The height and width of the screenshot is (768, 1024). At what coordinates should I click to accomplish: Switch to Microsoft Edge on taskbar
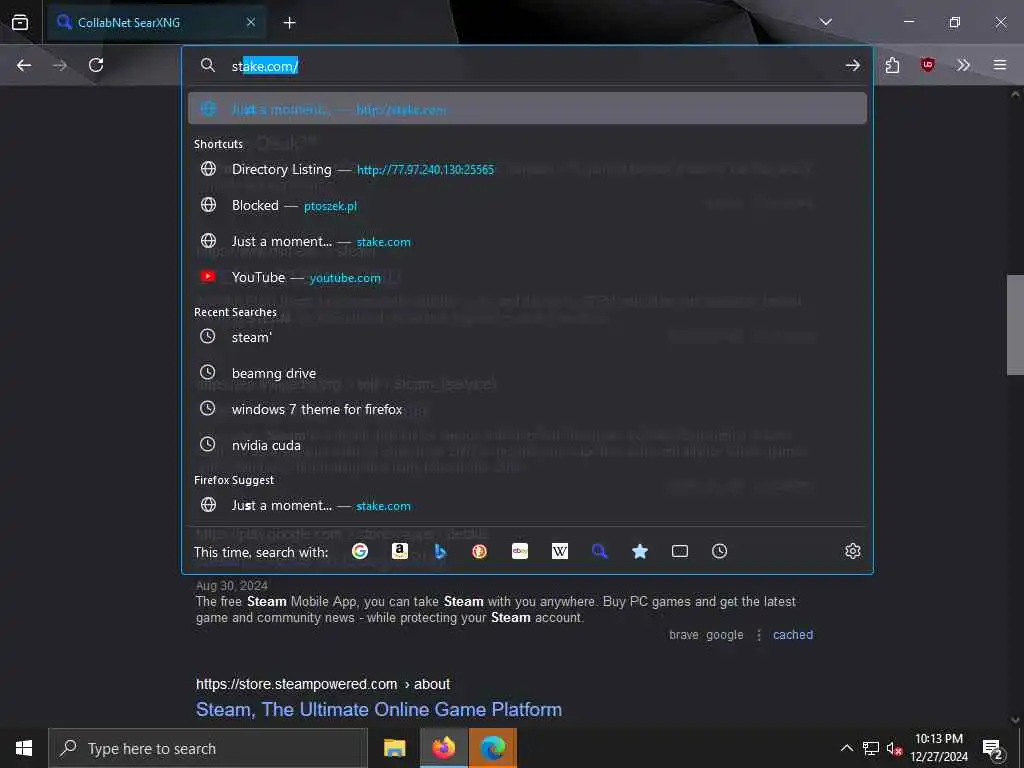tap(493, 748)
